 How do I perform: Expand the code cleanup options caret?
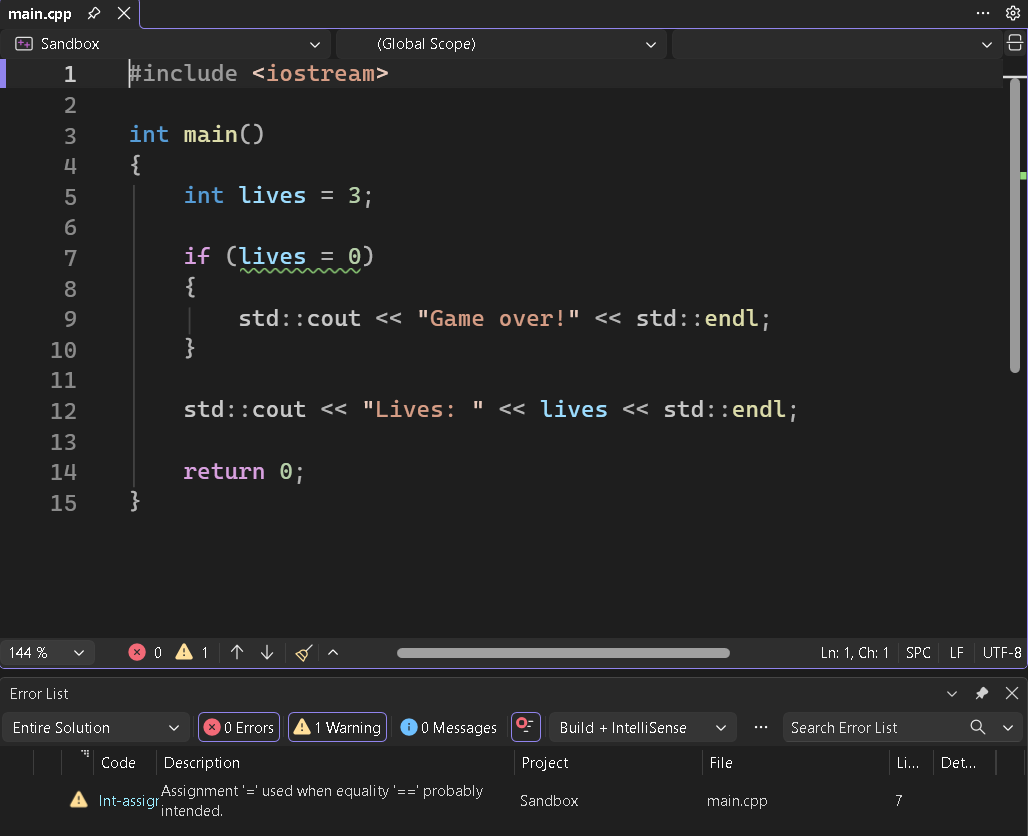333,652
